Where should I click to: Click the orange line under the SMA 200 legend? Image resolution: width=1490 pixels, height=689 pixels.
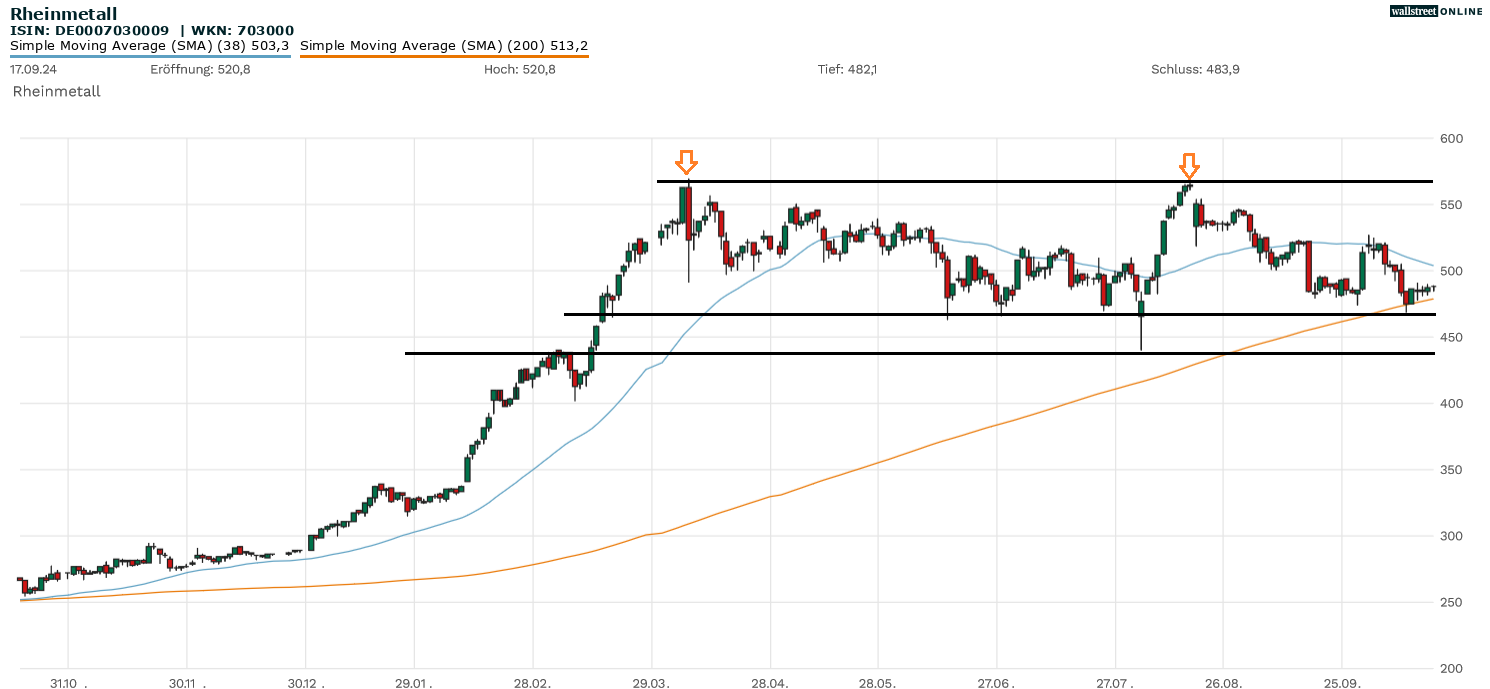tap(444, 56)
